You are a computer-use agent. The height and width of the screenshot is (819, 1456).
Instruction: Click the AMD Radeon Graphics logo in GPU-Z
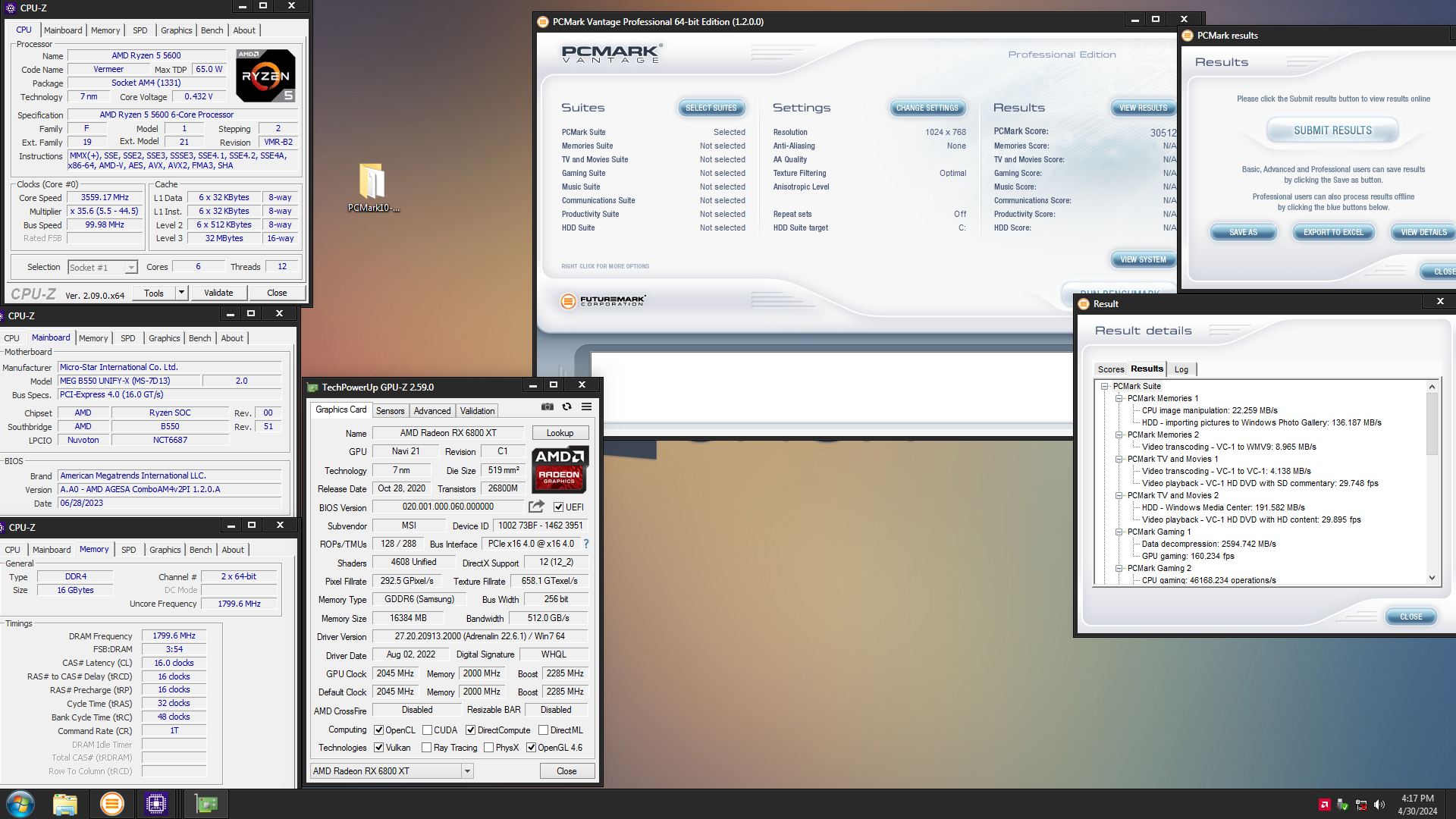coord(560,470)
